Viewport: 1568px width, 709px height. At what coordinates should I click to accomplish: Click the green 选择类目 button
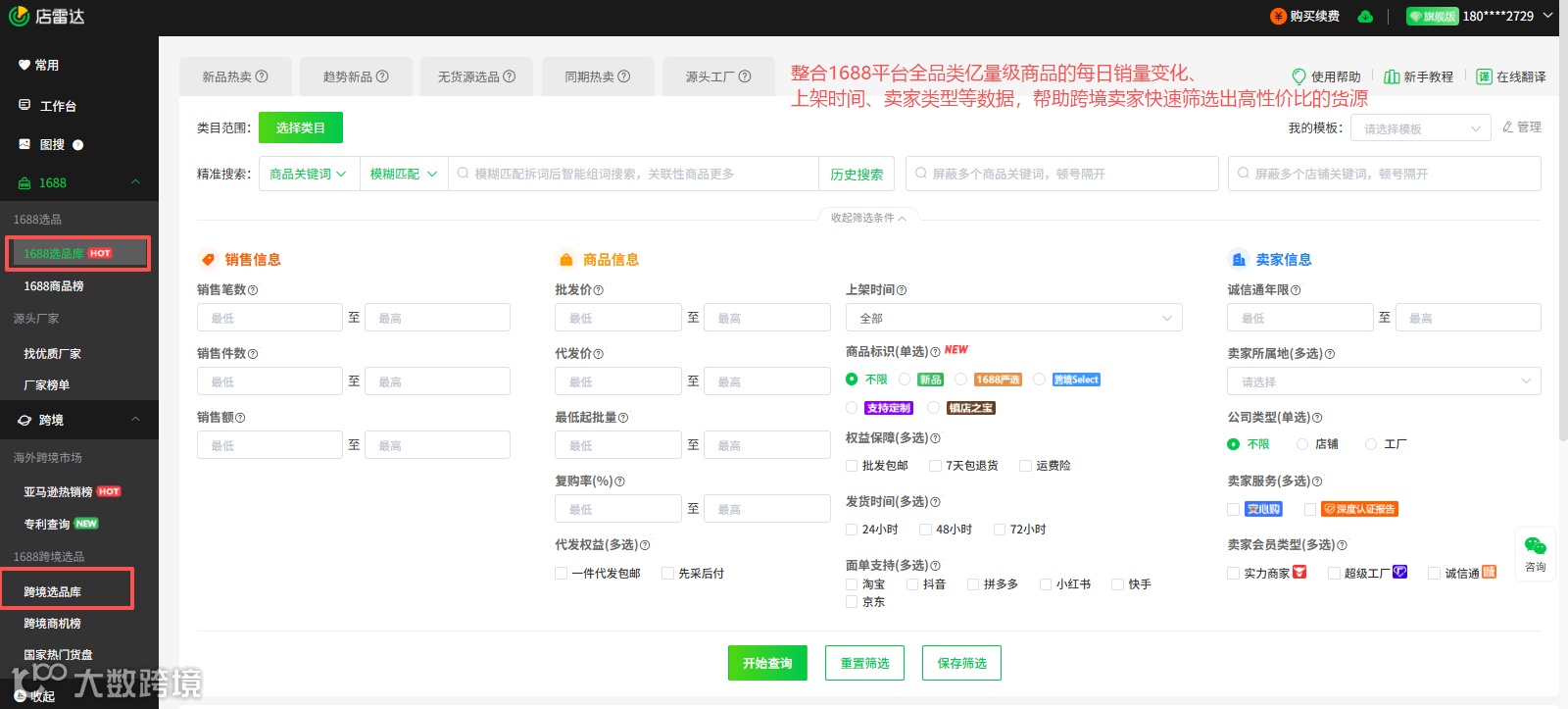coord(301,127)
